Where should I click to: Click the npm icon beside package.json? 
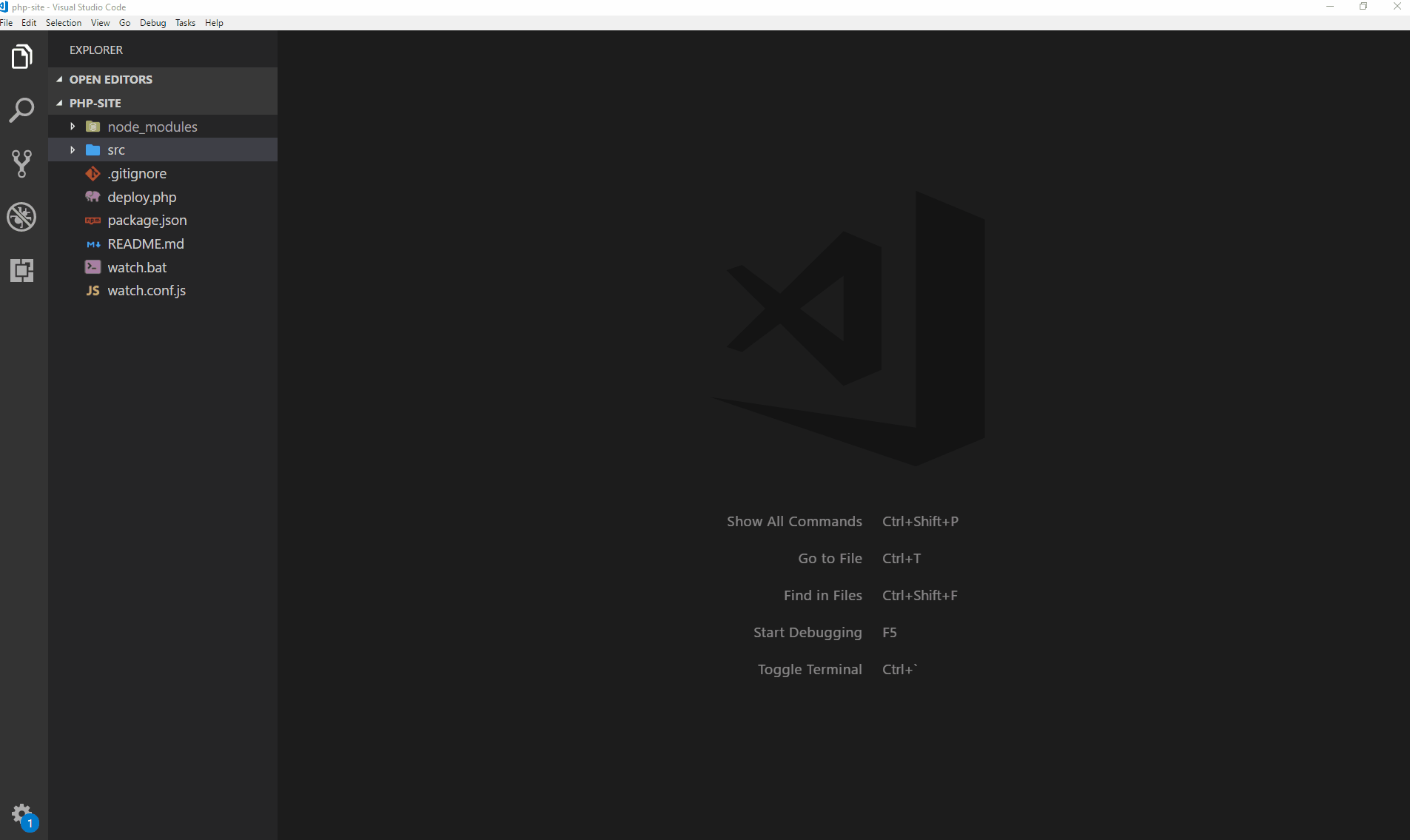pyautogui.click(x=93, y=221)
